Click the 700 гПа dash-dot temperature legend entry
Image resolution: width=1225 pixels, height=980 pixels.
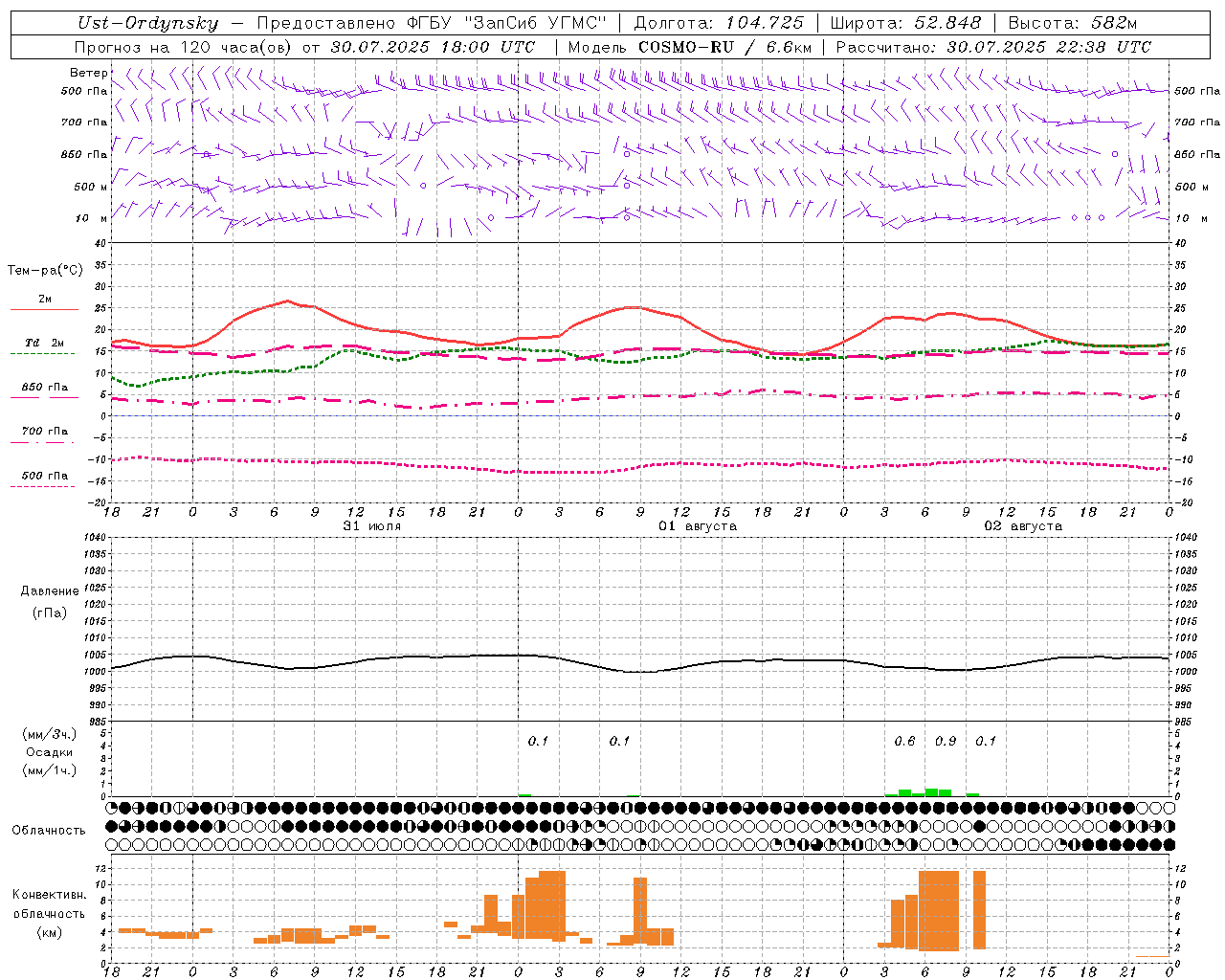tap(45, 432)
